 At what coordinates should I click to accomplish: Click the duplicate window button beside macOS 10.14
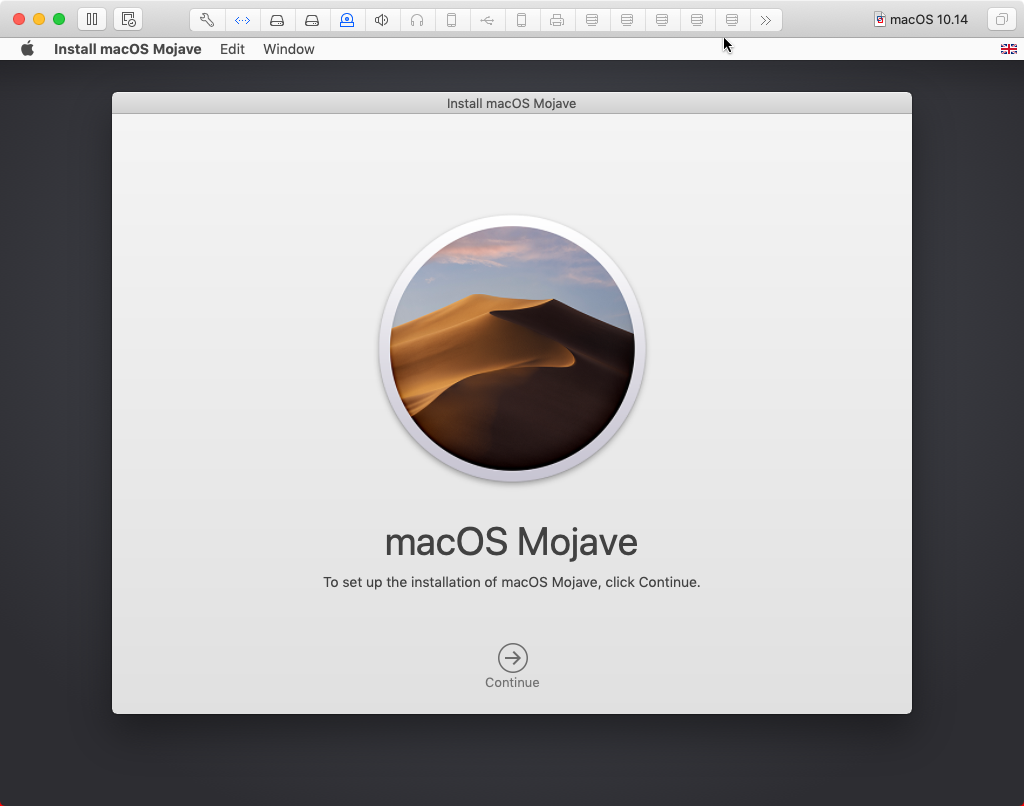1001,18
